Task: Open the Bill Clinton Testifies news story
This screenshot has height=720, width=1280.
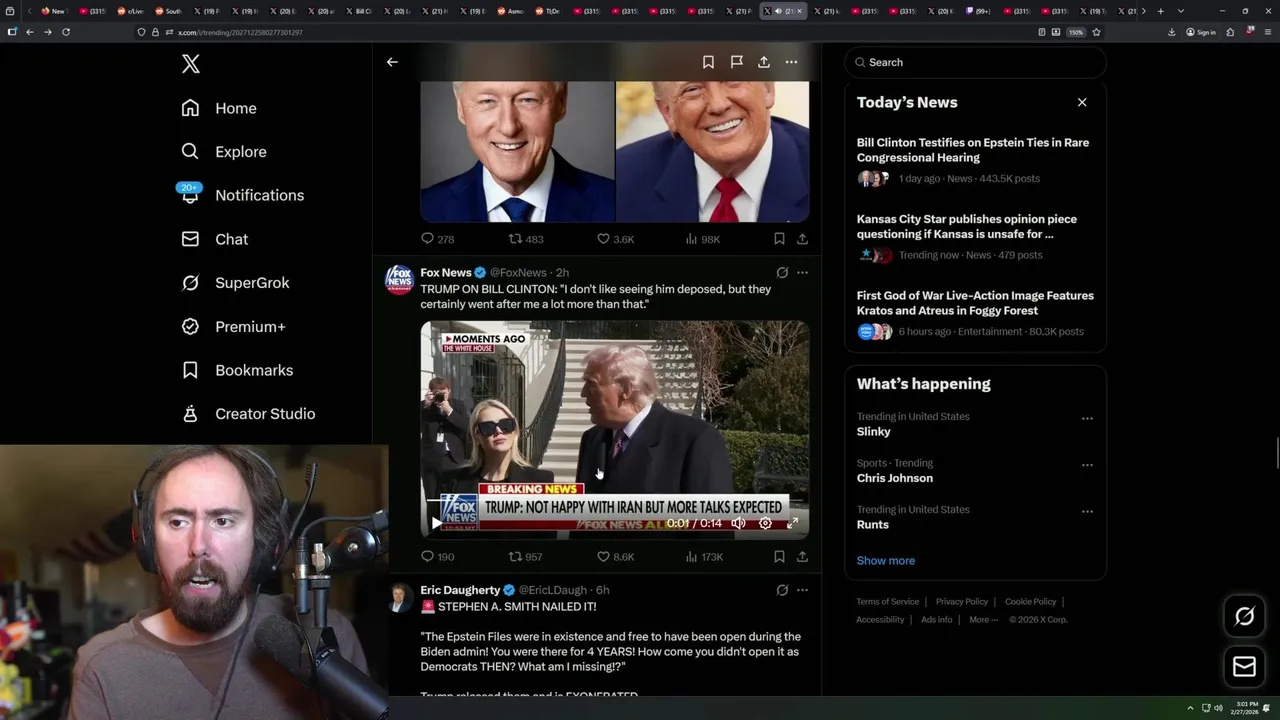Action: (975, 160)
